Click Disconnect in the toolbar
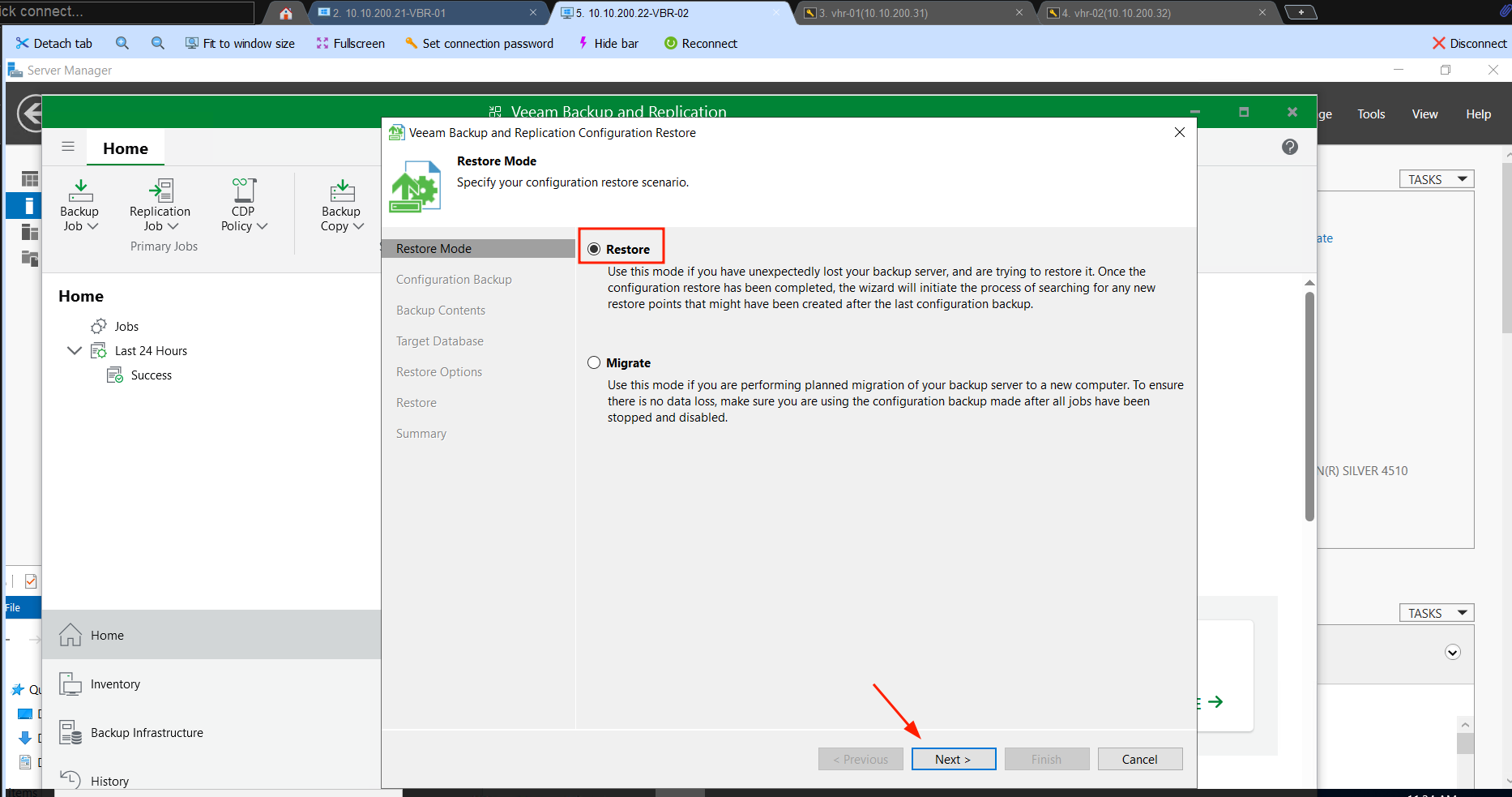This screenshot has height=797, width=1512. point(1470,43)
